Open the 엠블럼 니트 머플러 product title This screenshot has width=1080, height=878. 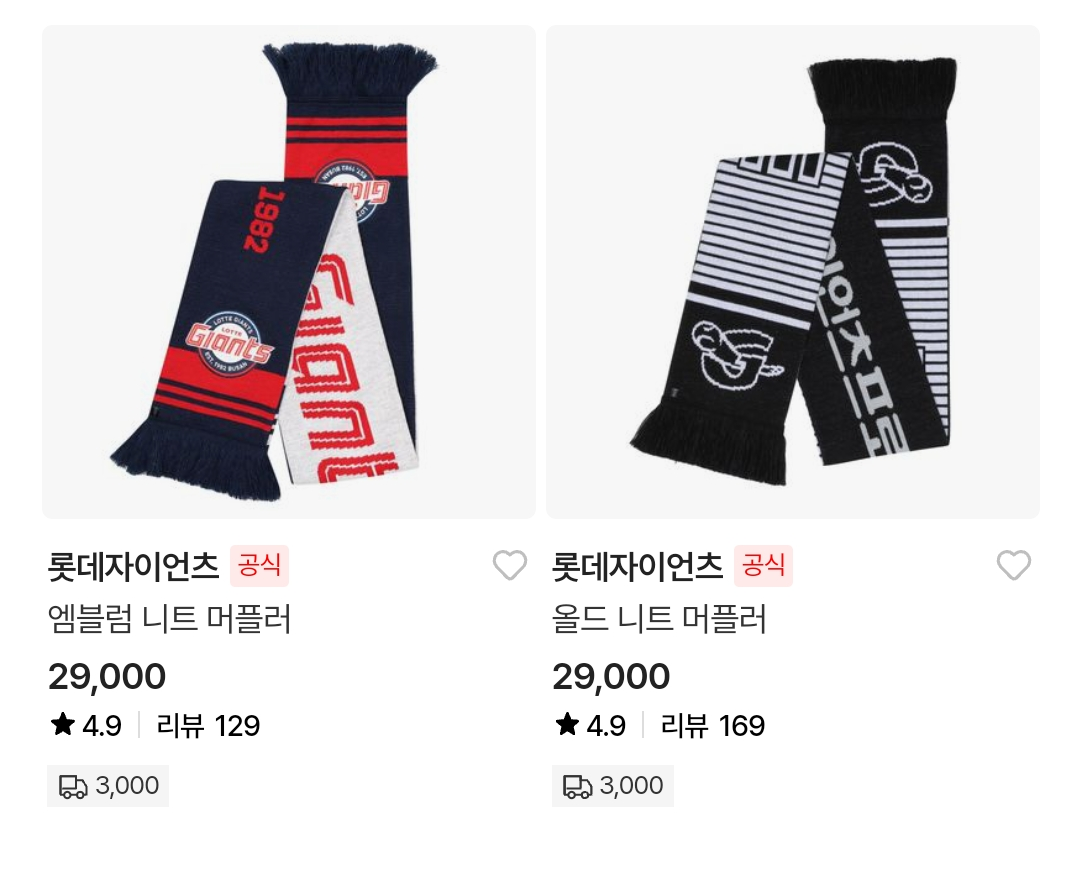point(169,619)
